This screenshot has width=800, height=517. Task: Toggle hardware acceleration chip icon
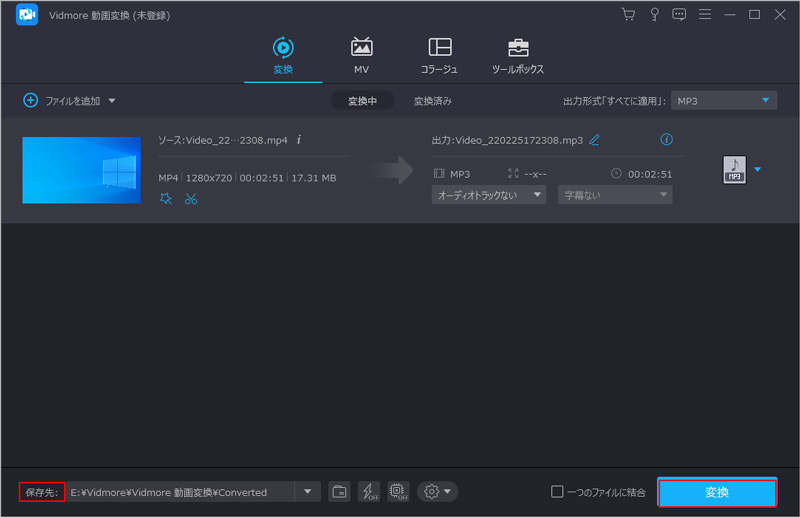point(398,492)
